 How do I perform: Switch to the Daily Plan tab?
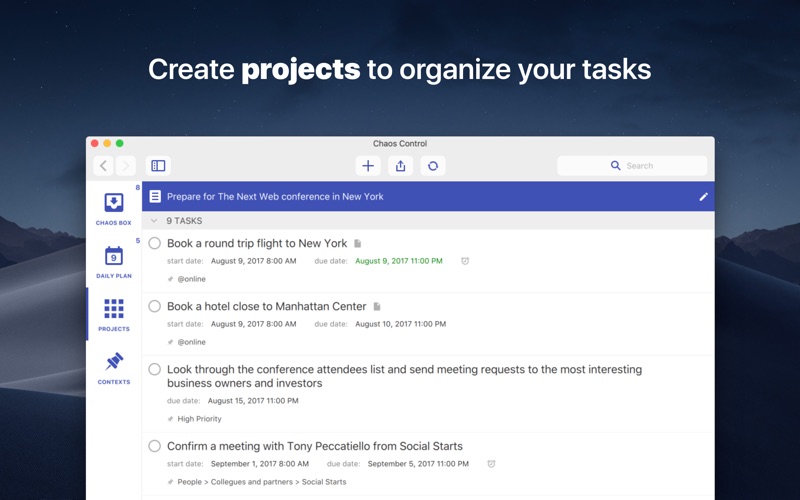coord(114,262)
